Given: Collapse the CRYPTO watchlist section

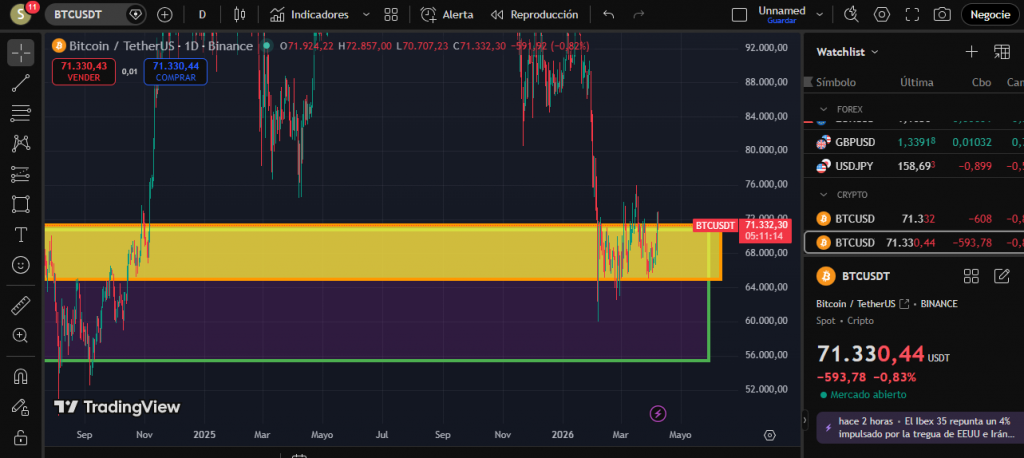Looking at the screenshot, I should pyautogui.click(x=823, y=195).
